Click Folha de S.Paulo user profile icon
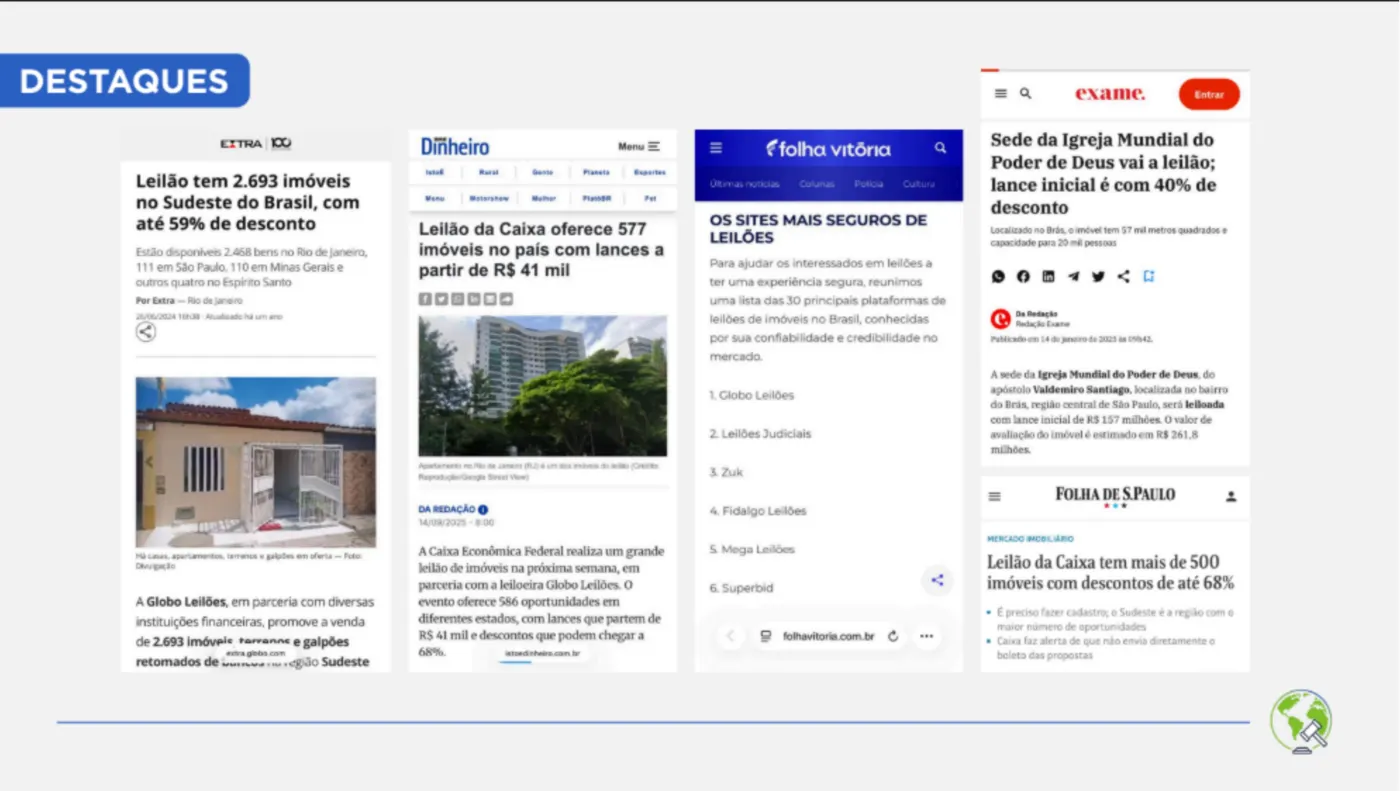 coord(1231,496)
